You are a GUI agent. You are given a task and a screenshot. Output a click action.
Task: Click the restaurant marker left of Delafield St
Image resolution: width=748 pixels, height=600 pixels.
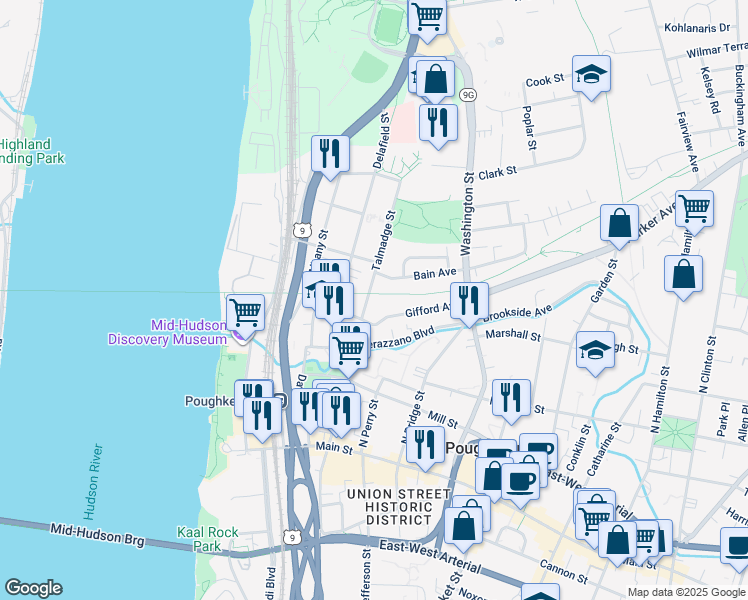coord(330,154)
